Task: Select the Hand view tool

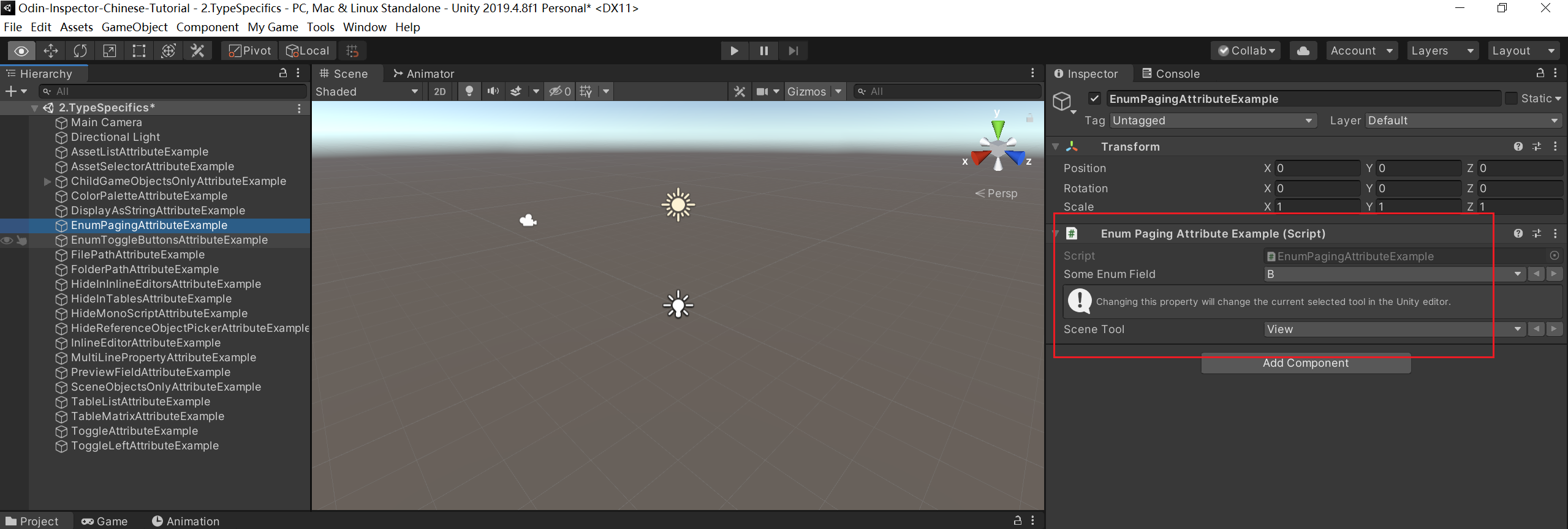Action: (x=21, y=51)
